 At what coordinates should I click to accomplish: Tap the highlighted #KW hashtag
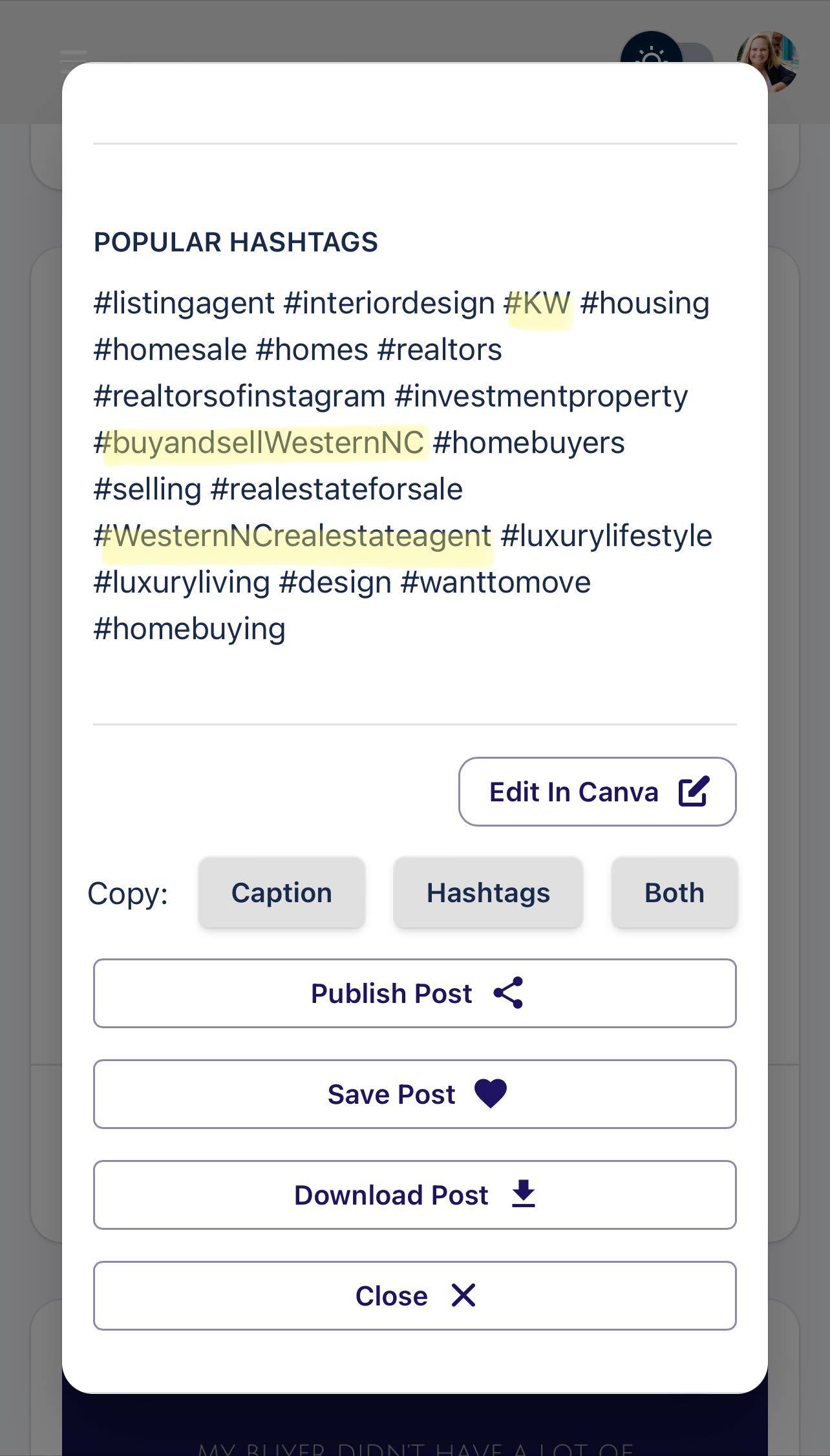pyautogui.click(x=537, y=303)
